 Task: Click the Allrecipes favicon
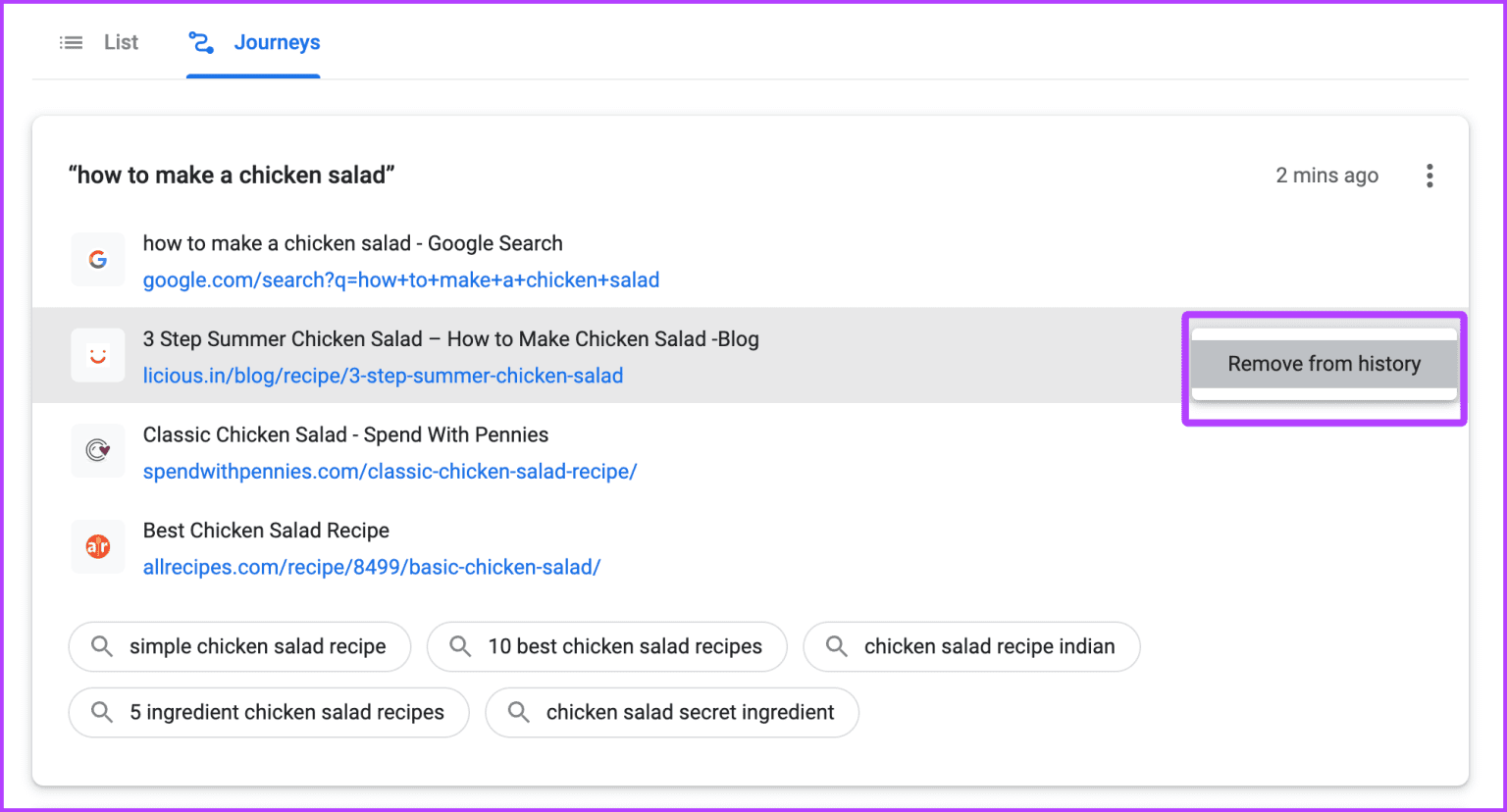[97, 546]
